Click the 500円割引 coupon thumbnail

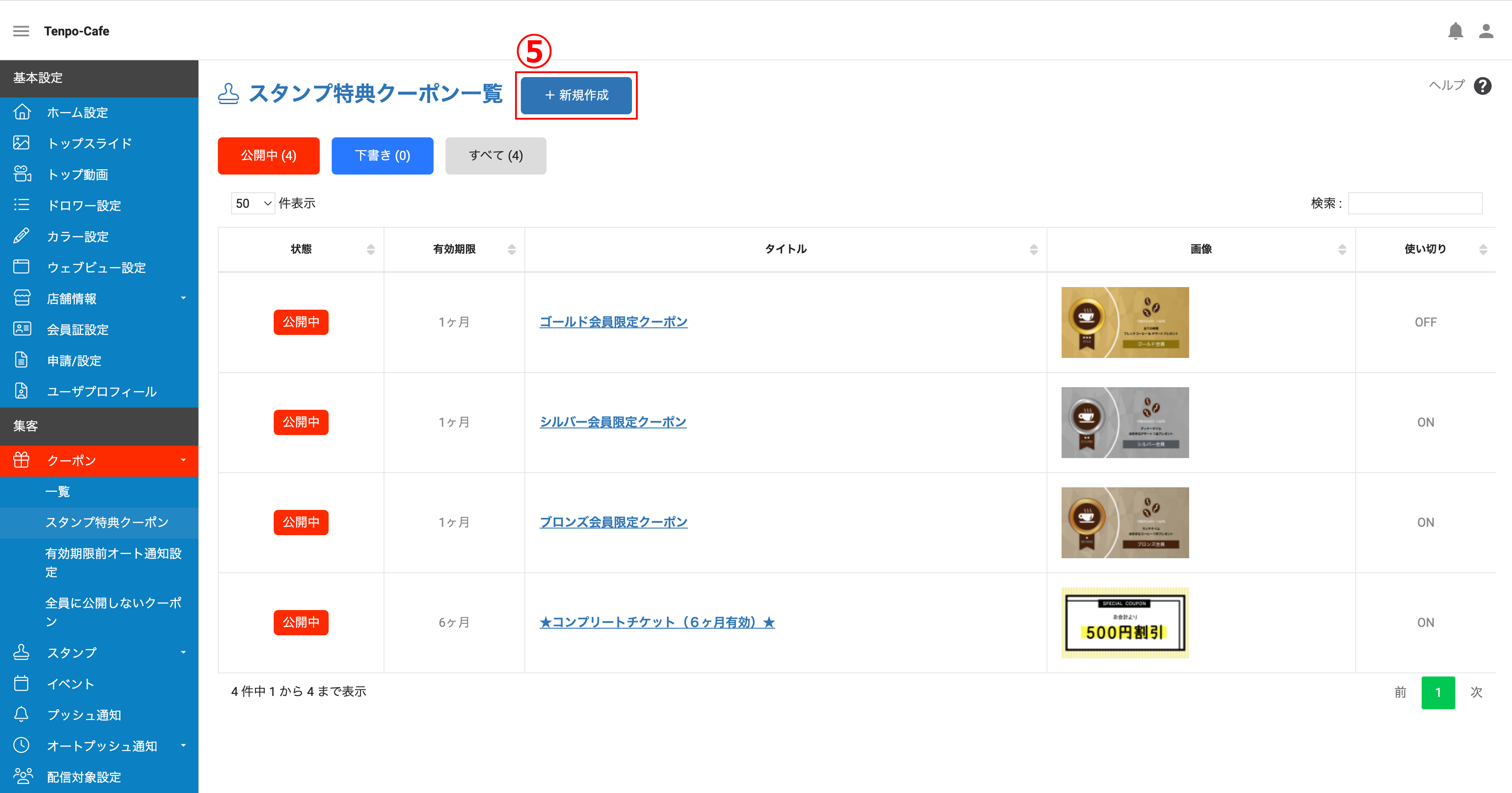pyautogui.click(x=1124, y=622)
